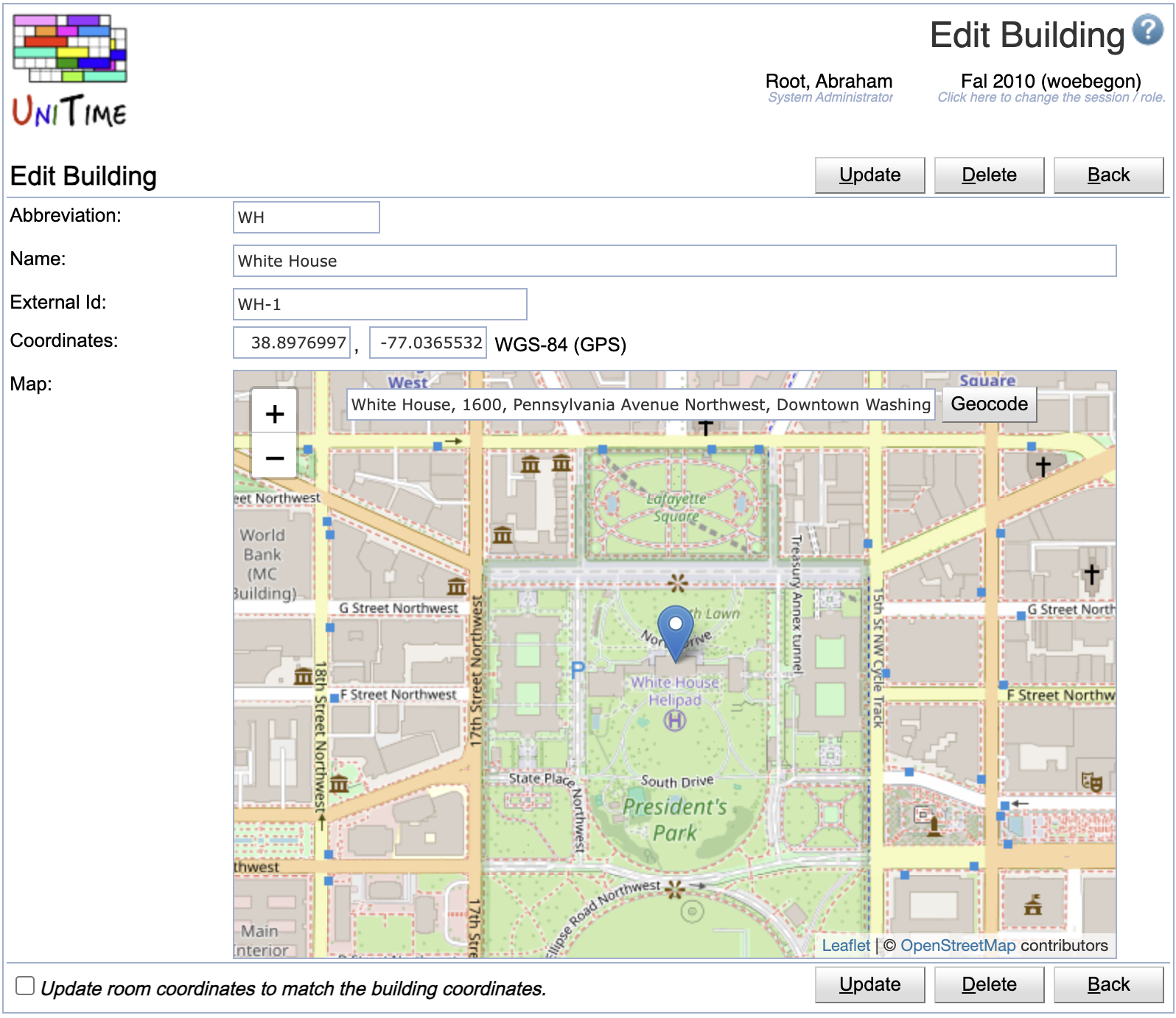The image size is (1176, 1018).
Task: Enable update room coordinates checkbox
Action: 25,986
